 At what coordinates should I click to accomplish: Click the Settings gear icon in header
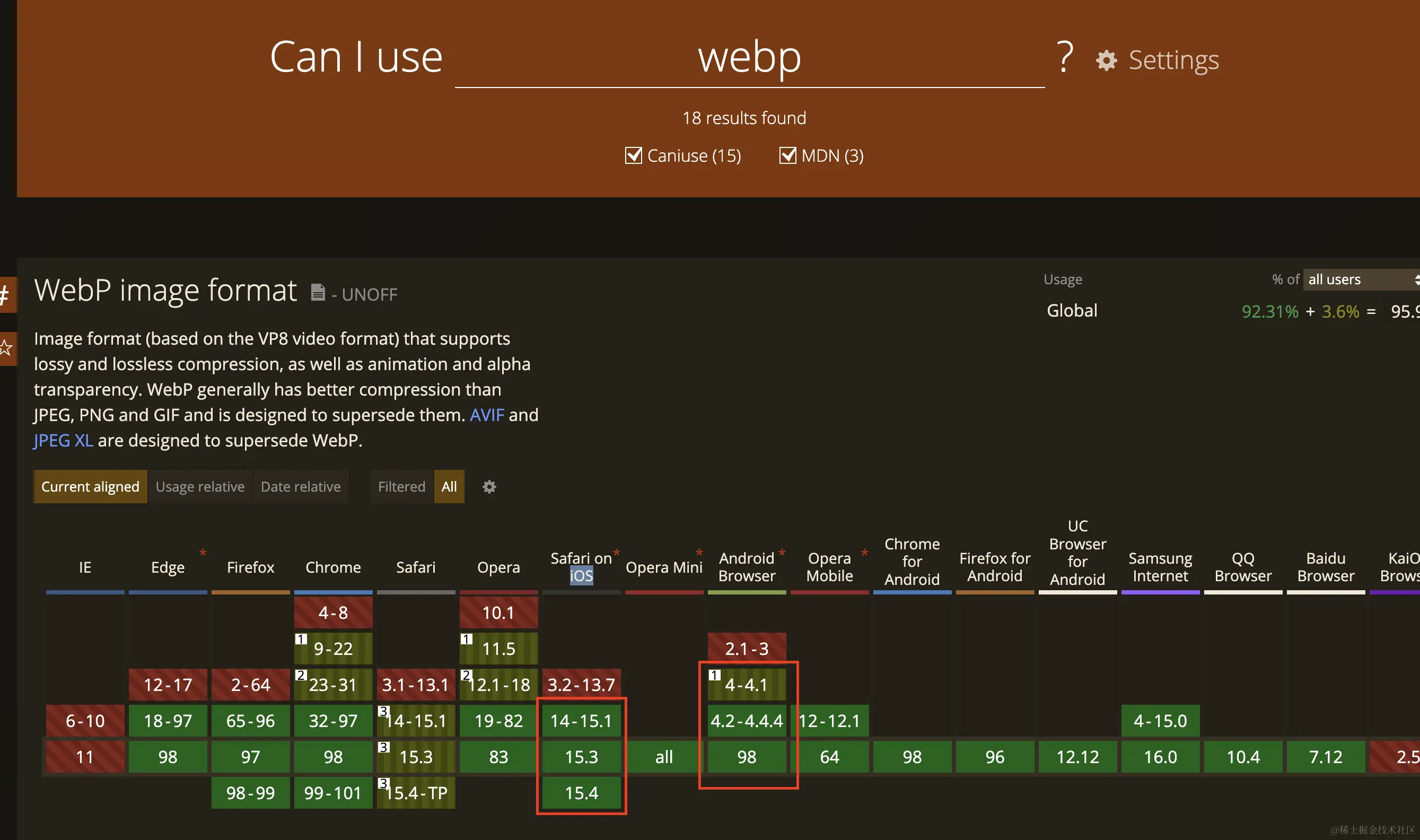(x=1106, y=60)
